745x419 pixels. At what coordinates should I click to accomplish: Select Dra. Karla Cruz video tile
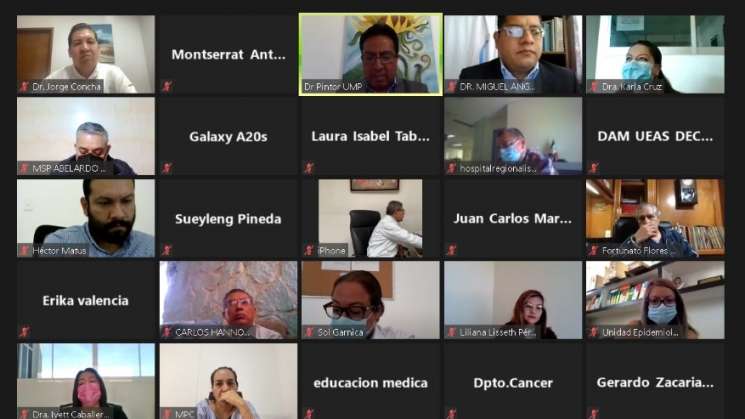(x=655, y=54)
